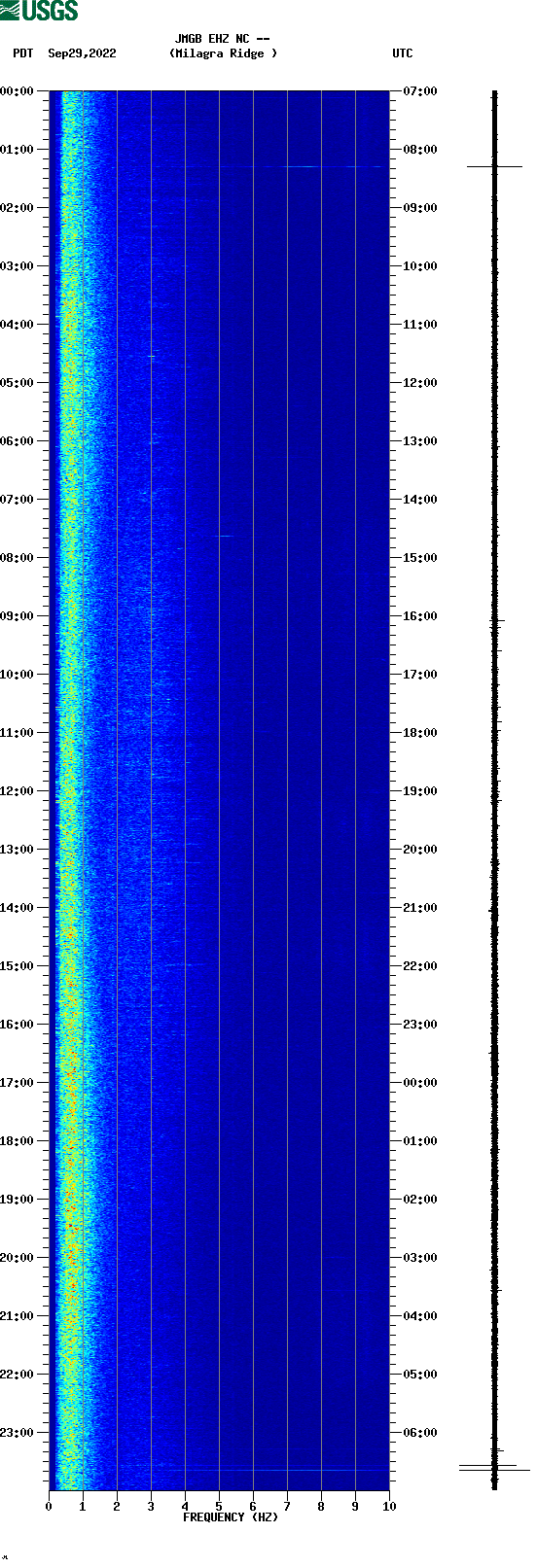This screenshot has width=537, height=1568.
Task: Click the 3 Hz frequency tick label
Action: [151, 1507]
